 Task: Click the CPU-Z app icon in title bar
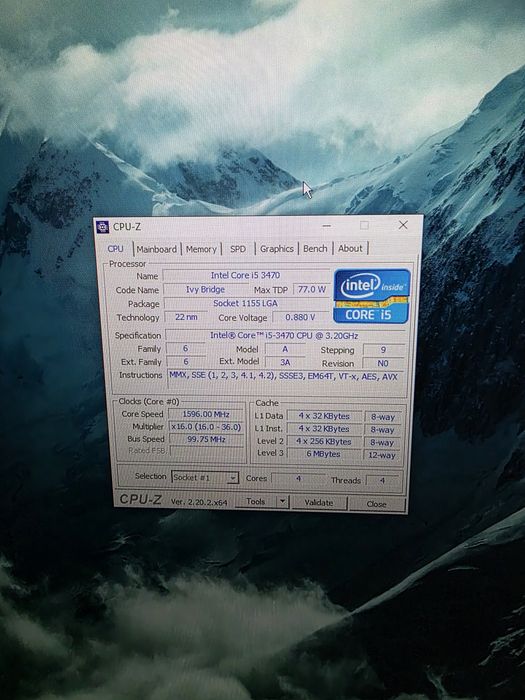(102, 227)
